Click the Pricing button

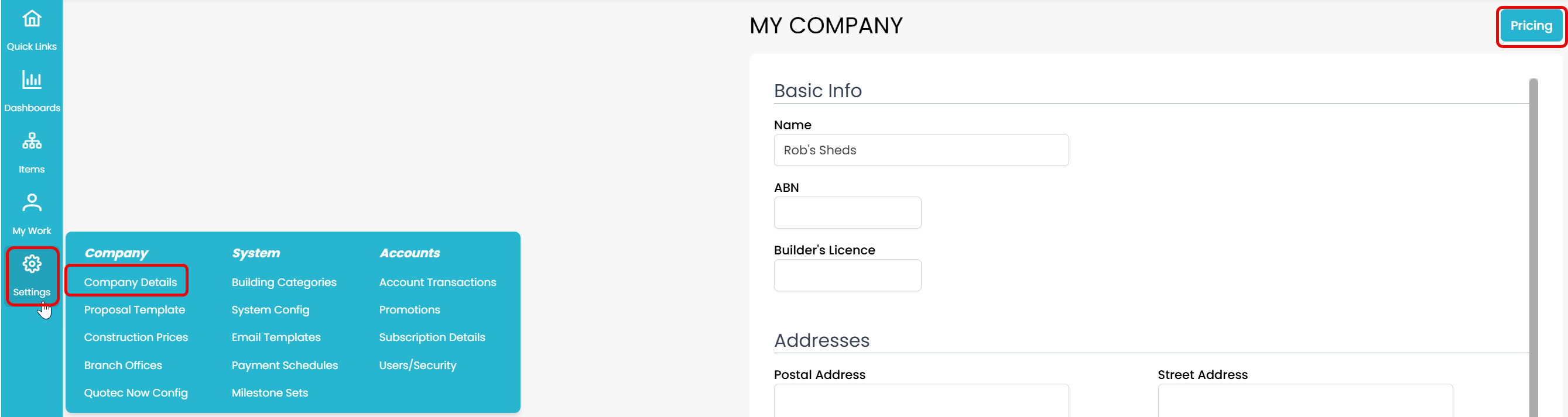1531,26
